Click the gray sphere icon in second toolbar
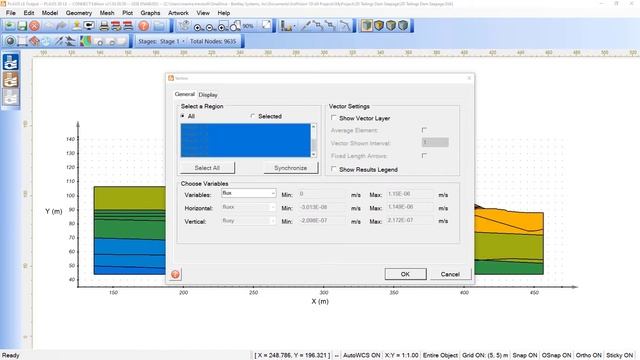Viewport: 640px width, 360px height. (x=10, y=41)
